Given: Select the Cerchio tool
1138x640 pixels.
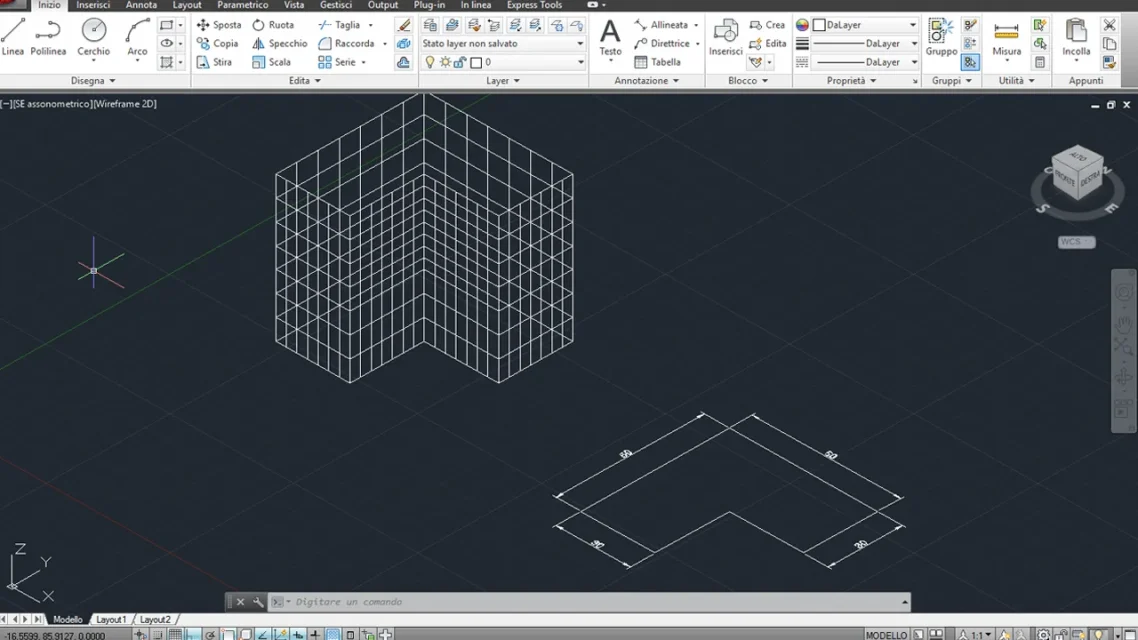Looking at the screenshot, I should pos(94,38).
